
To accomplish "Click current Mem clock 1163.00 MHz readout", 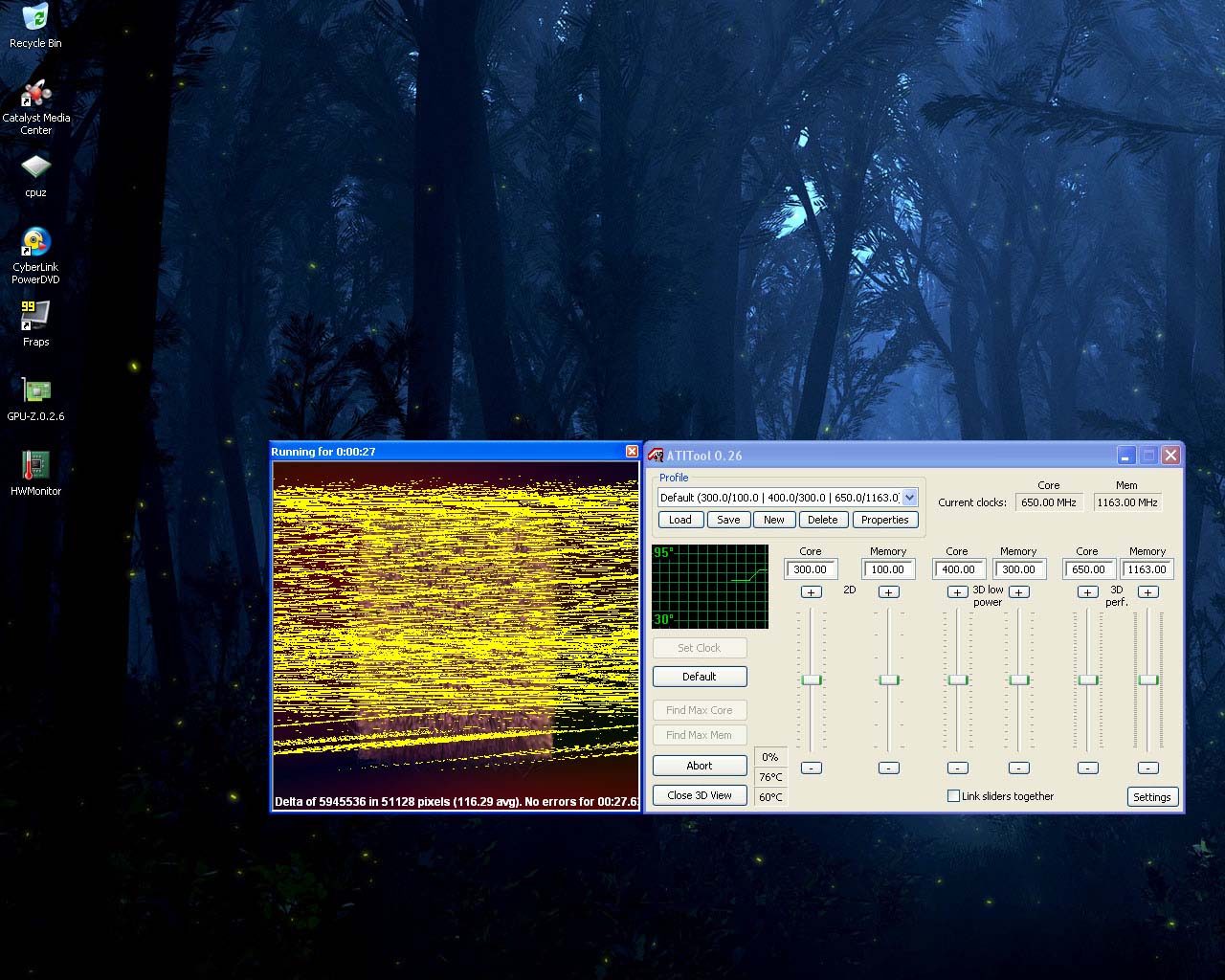I will click(1127, 502).
